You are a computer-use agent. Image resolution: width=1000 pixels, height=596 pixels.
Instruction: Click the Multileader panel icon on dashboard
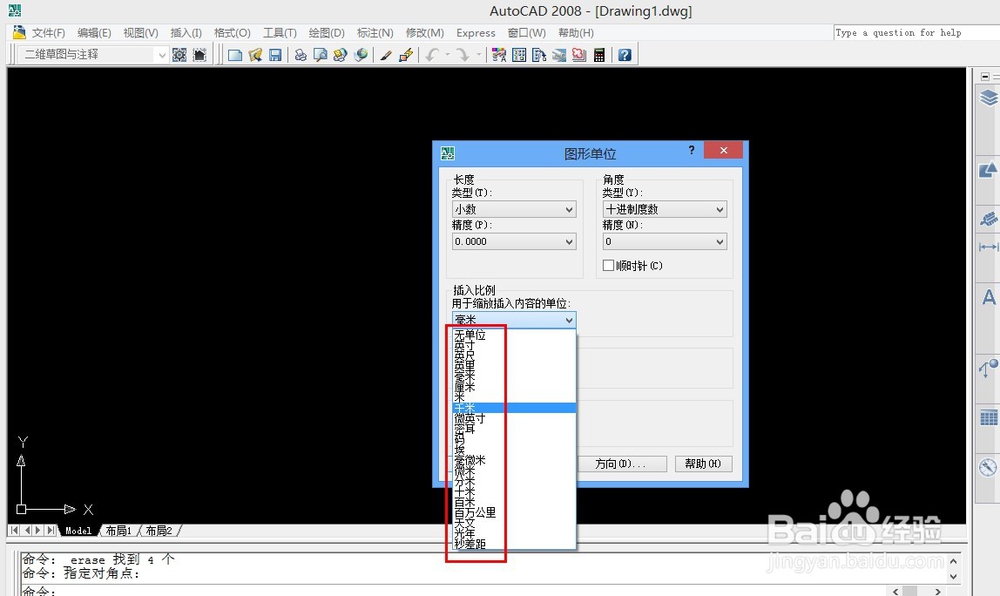click(x=989, y=367)
